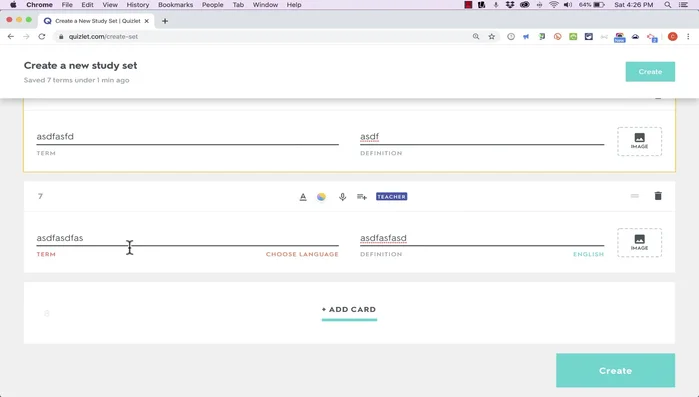Image resolution: width=699 pixels, height=397 pixels.
Task: Add image to the asdfasfd card
Action: click(639, 141)
